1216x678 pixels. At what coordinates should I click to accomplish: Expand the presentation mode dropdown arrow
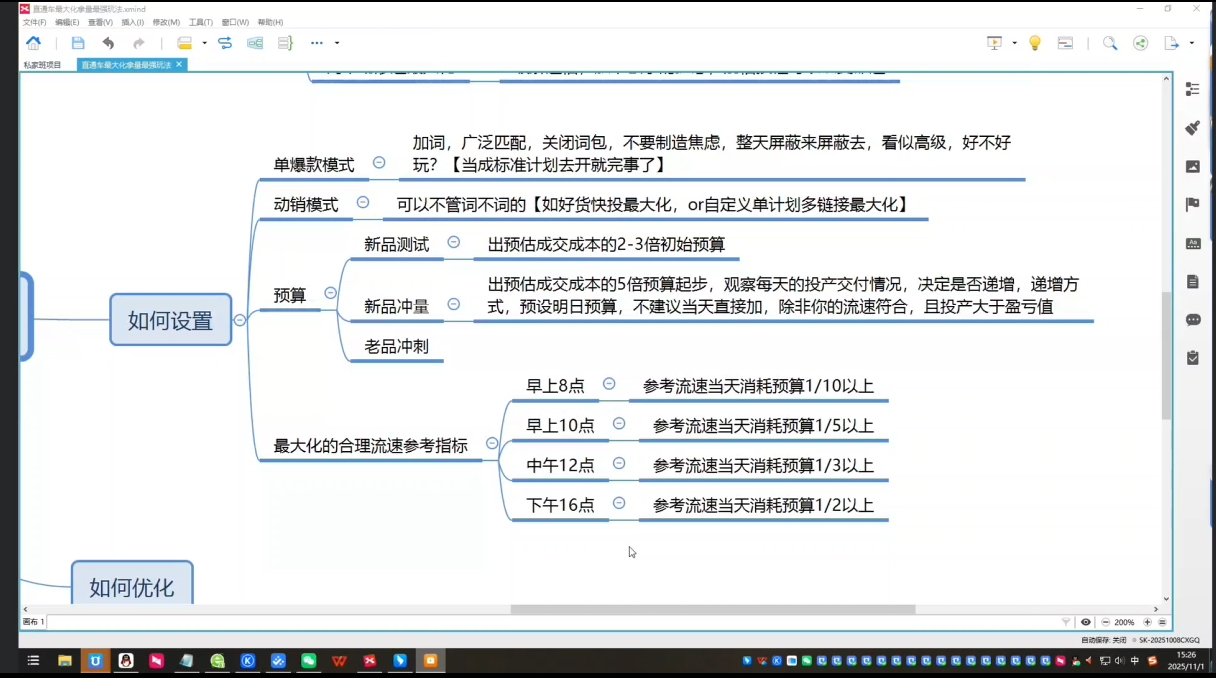coord(1014,43)
